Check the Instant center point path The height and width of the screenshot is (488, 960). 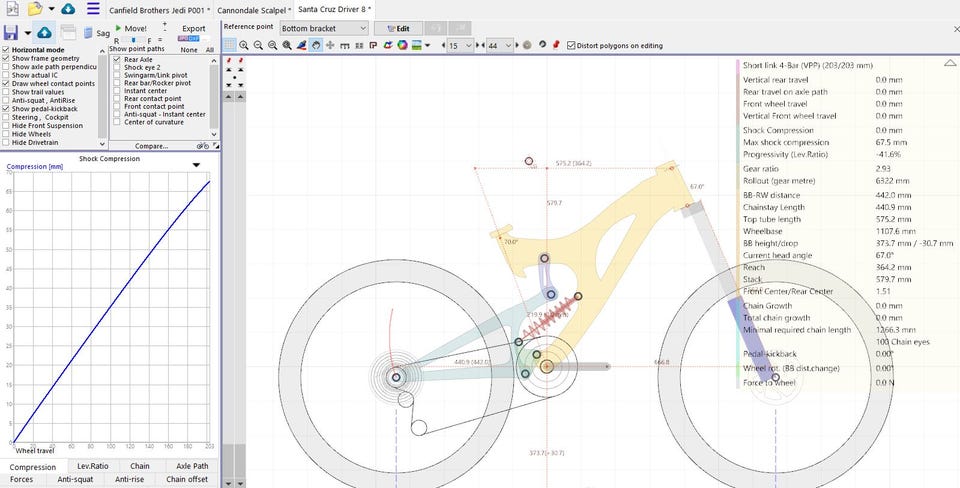click(x=118, y=91)
